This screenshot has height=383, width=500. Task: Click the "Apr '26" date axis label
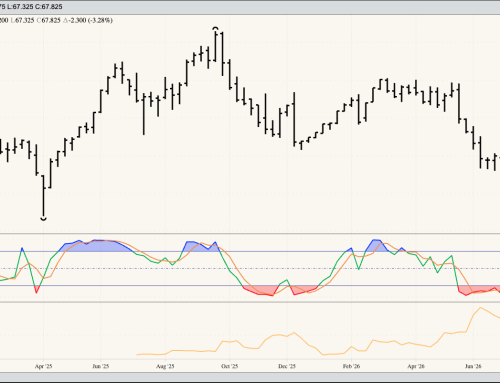pos(416,366)
